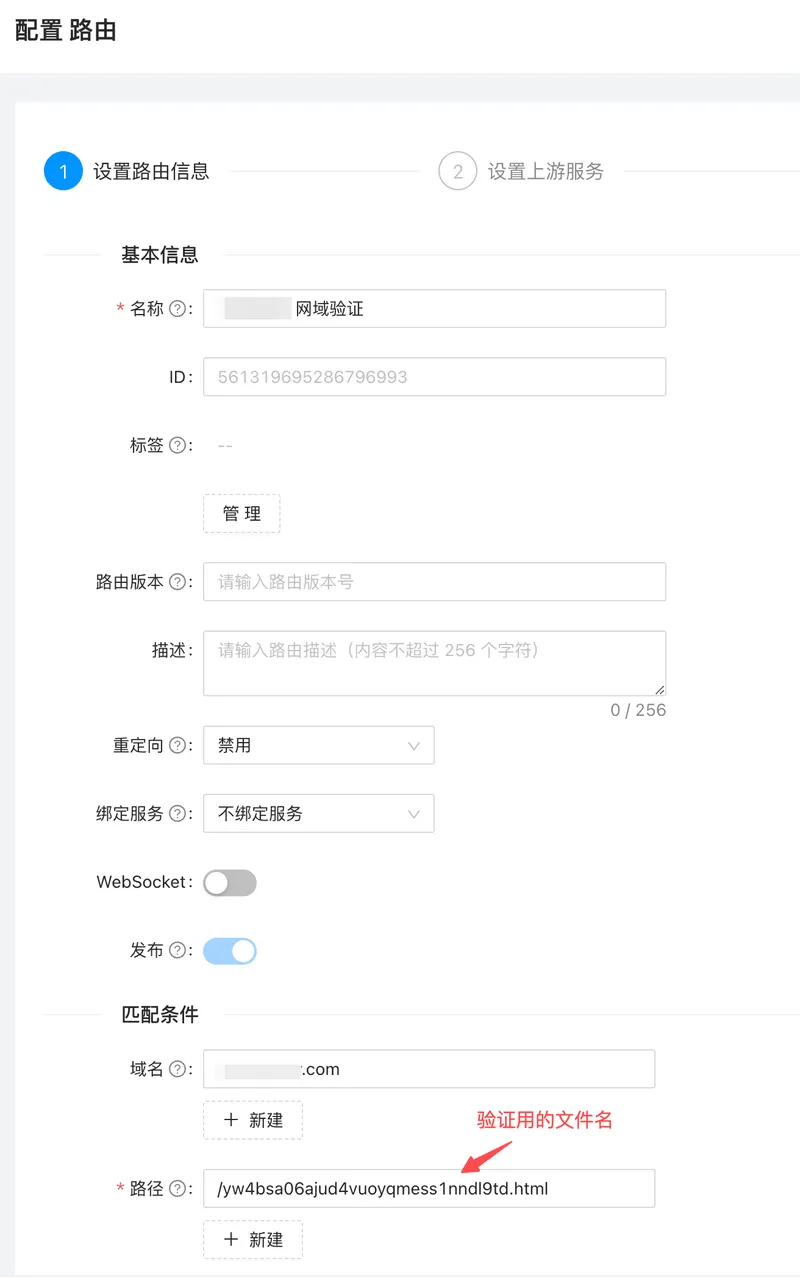800x1278 pixels.
Task: Click 新建 button under the 域名 field
Action: [x=253, y=1120]
